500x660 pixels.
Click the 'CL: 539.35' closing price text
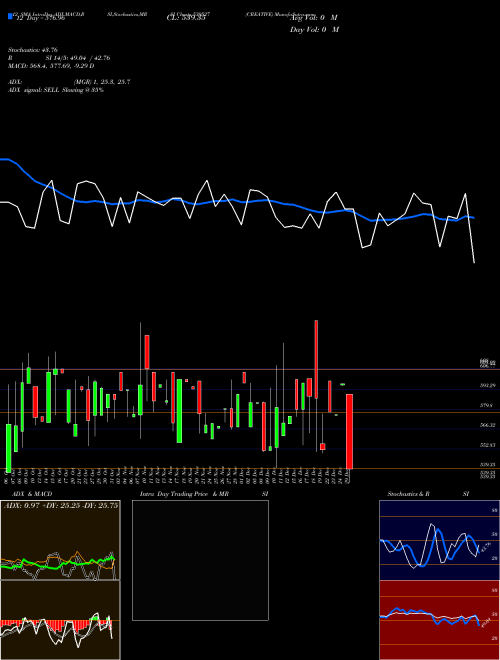(x=186, y=18)
